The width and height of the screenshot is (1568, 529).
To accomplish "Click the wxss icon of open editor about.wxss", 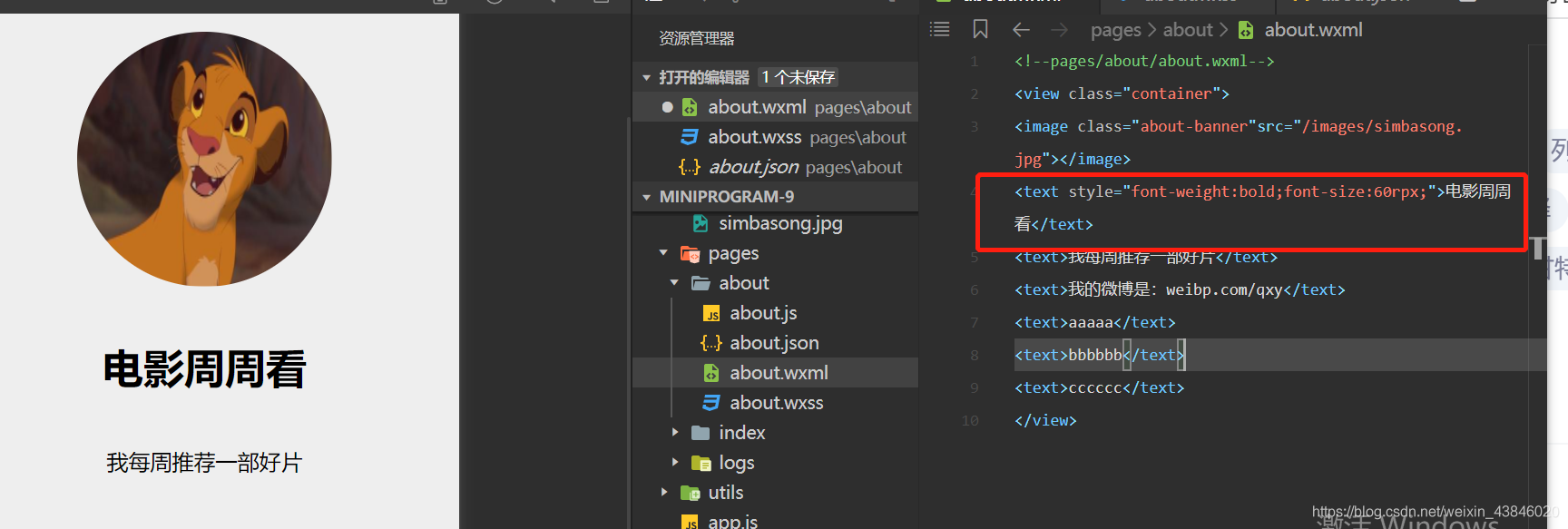I will coord(690,137).
